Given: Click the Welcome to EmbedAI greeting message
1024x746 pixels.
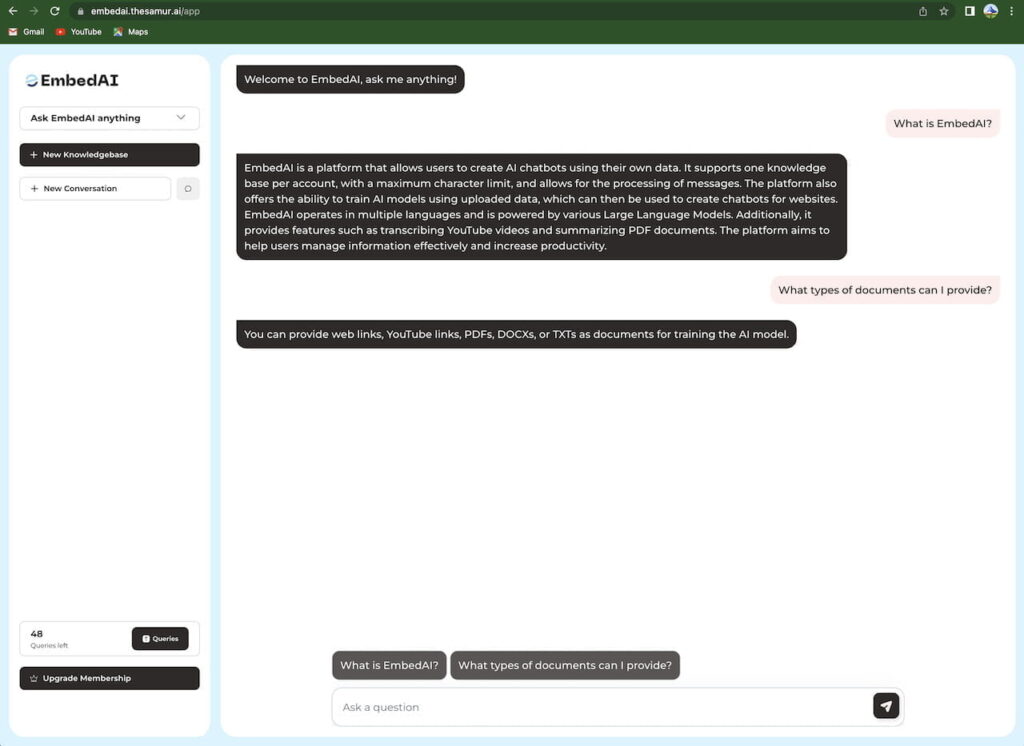Looking at the screenshot, I should (x=350, y=79).
